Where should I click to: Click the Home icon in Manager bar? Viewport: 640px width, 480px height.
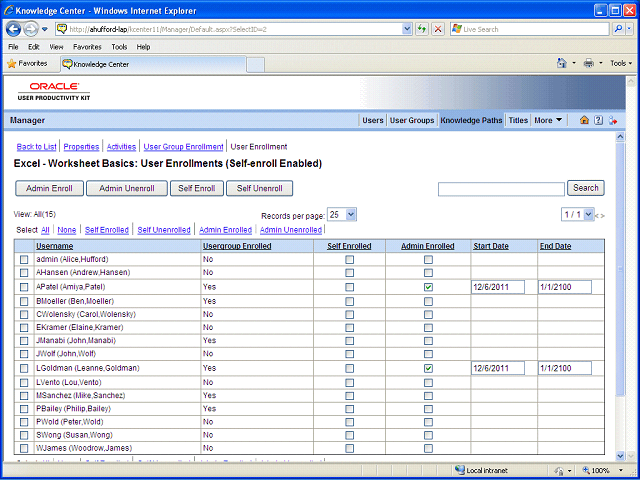(584, 120)
